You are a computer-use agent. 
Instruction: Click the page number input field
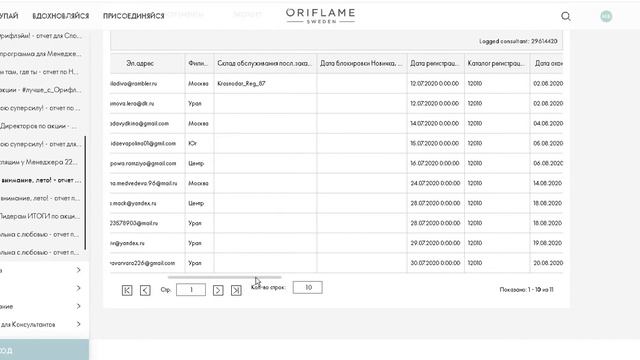(191, 290)
